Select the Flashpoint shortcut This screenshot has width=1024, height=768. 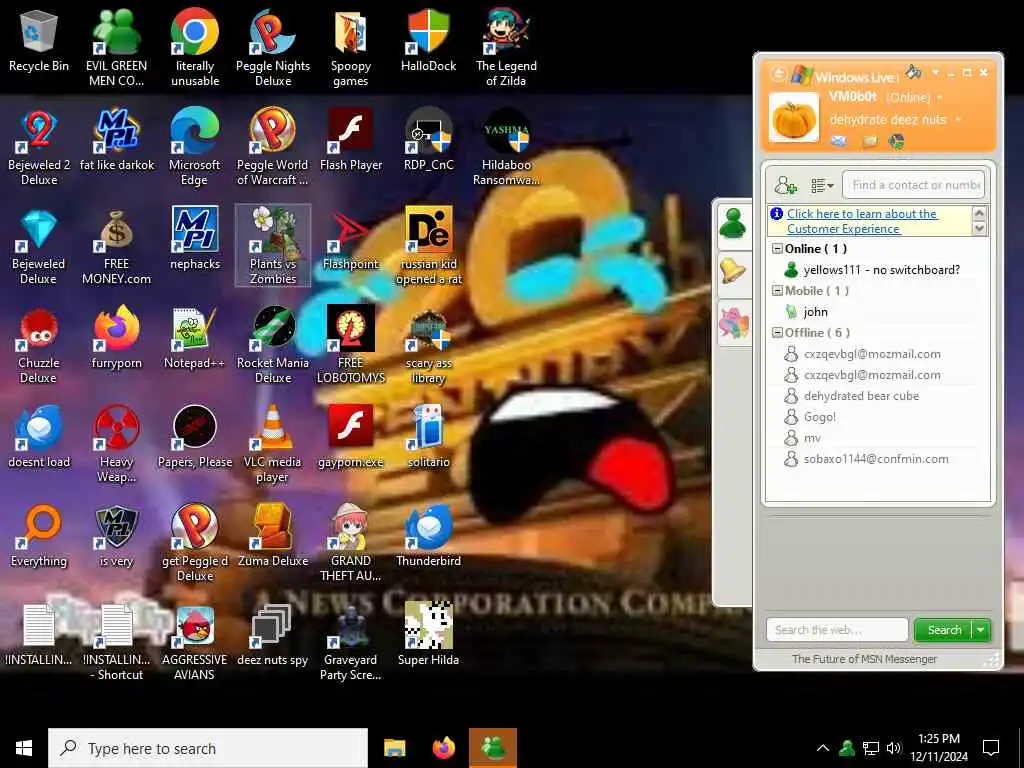[351, 240]
